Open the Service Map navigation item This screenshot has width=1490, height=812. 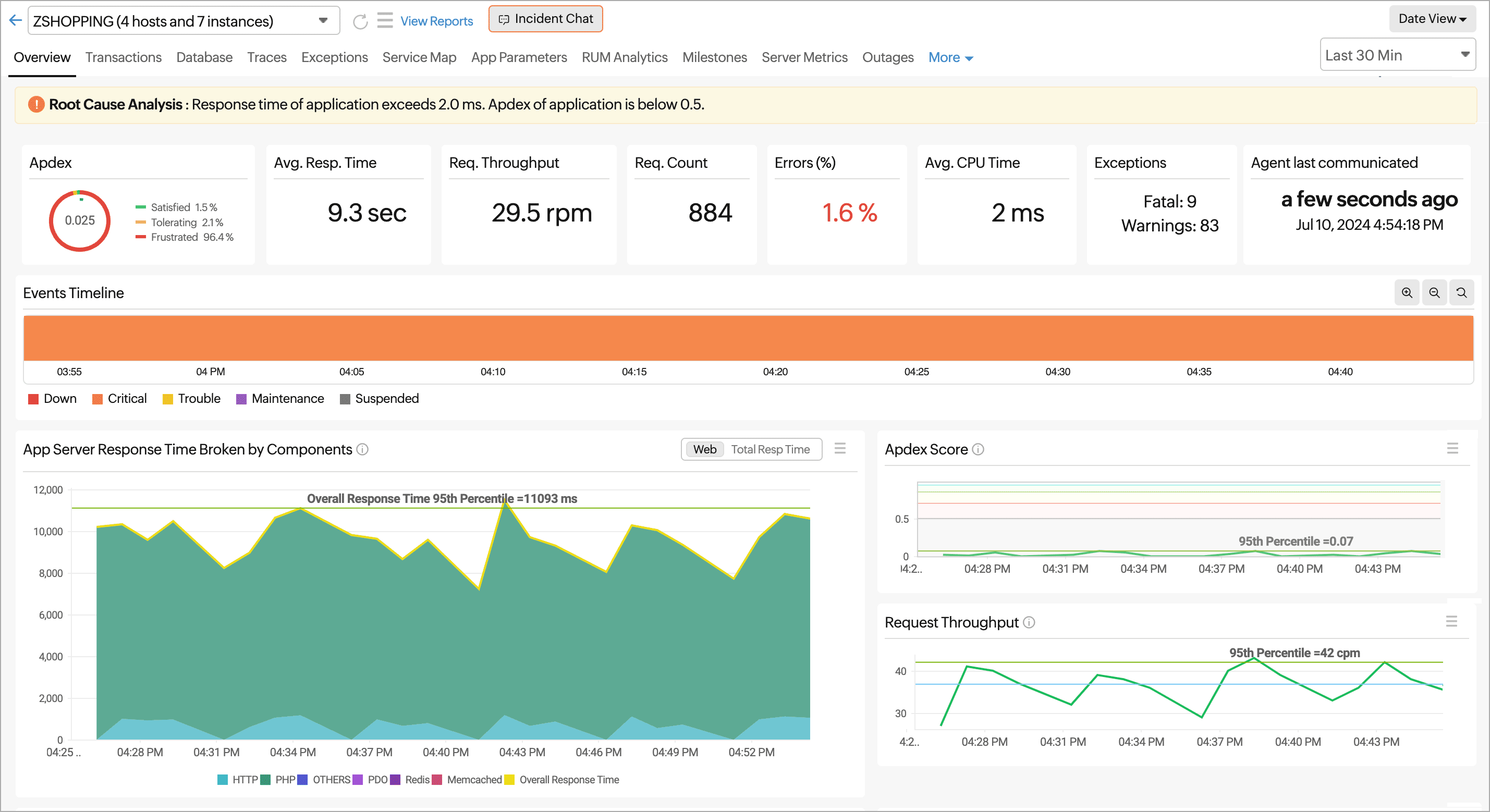tap(418, 57)
